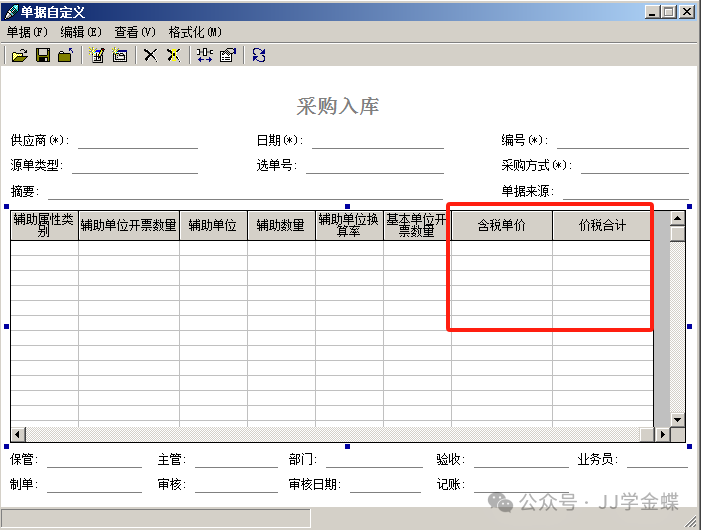Viewport: 701px width, 530px height.
Task: Open the 格式化(M) menu
Action: click(195, 32)
